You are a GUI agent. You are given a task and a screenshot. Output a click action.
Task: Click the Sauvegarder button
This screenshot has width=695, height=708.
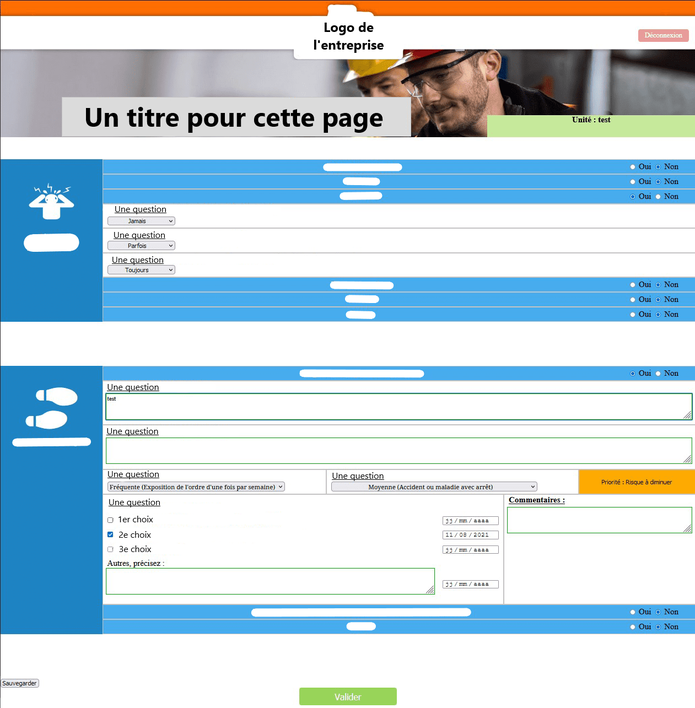tap(19, 683)
